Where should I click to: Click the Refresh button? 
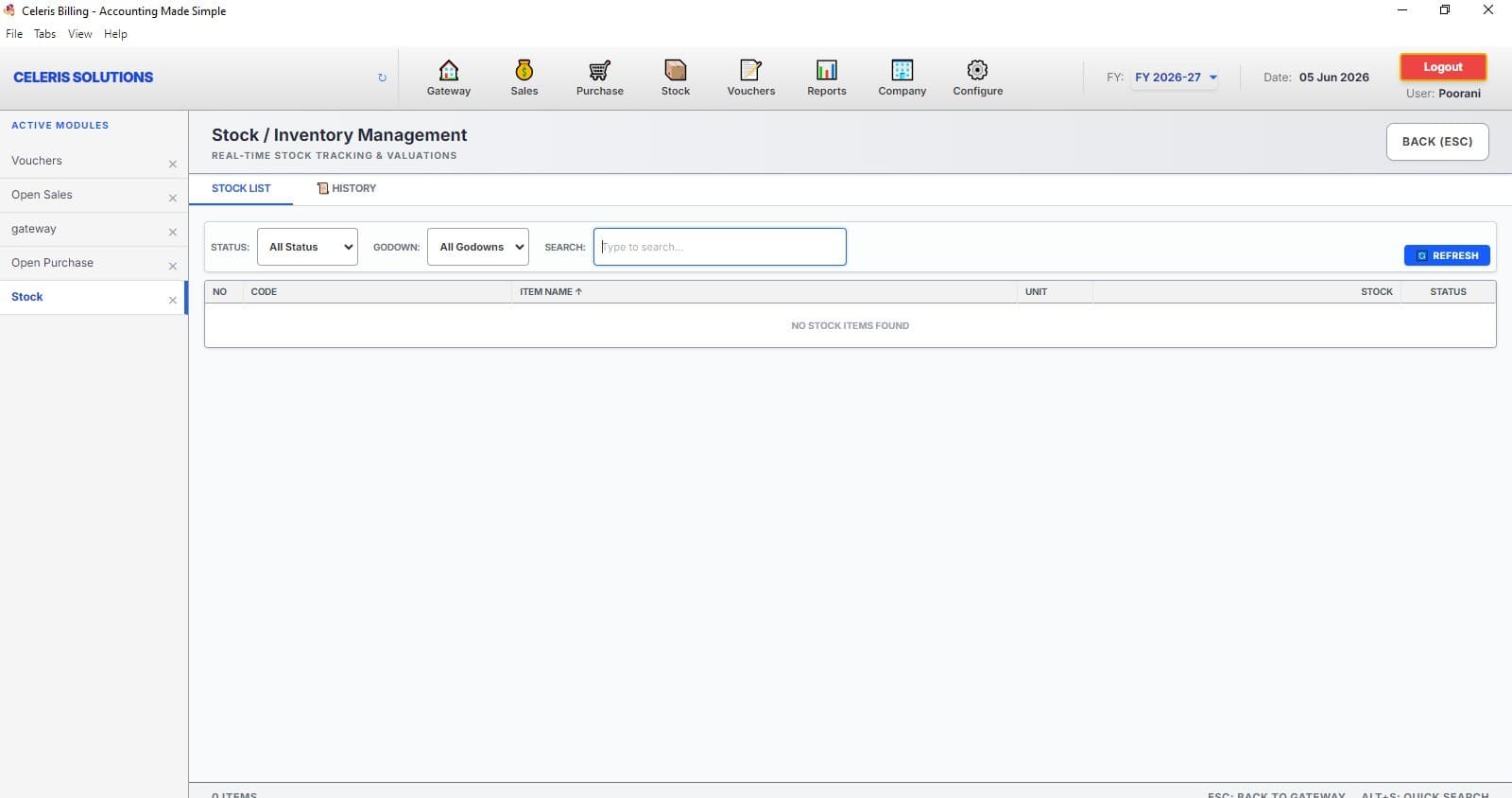1447,255
